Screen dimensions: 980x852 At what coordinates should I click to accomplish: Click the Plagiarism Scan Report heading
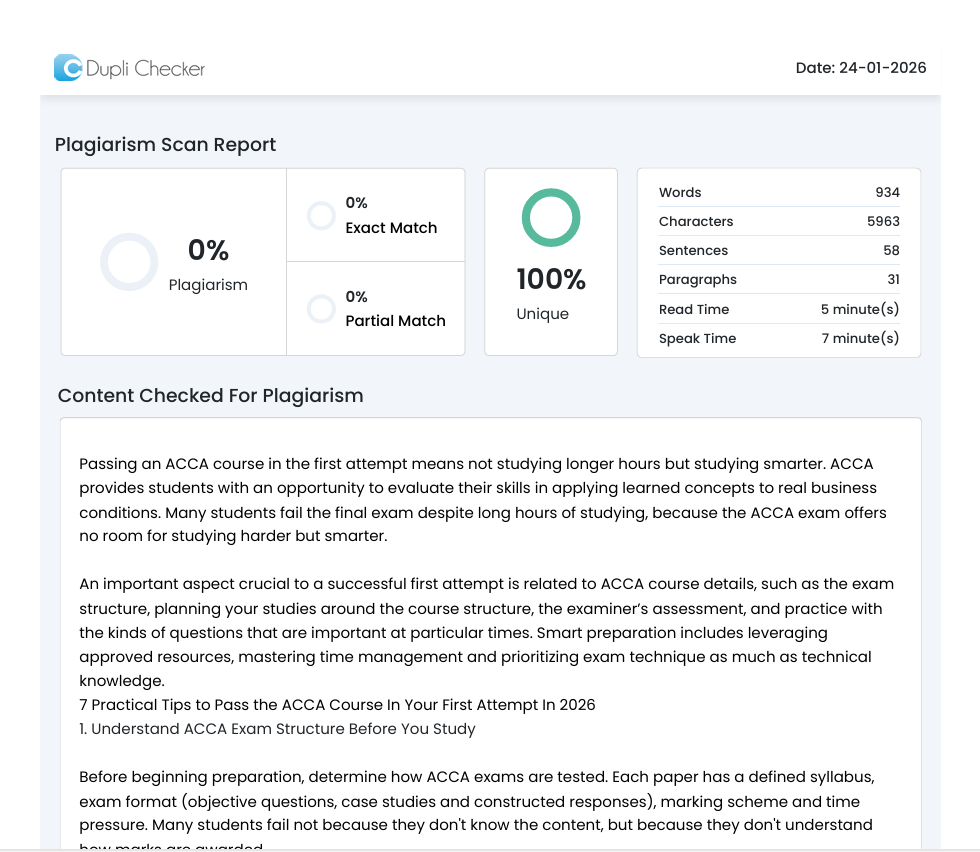pos(165,145)
